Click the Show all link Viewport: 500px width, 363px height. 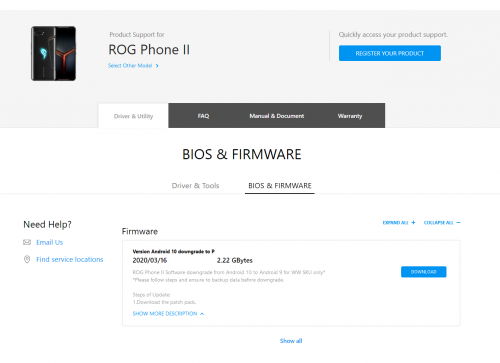pos(291,341)
